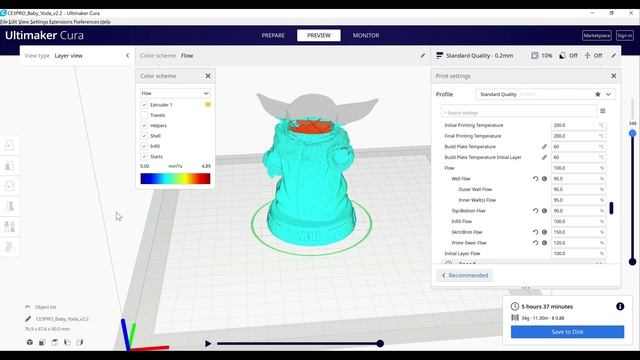This screenshot has height=360, width=640.
Task: Select the Support Blocker tool
Action: pos(9,247)
